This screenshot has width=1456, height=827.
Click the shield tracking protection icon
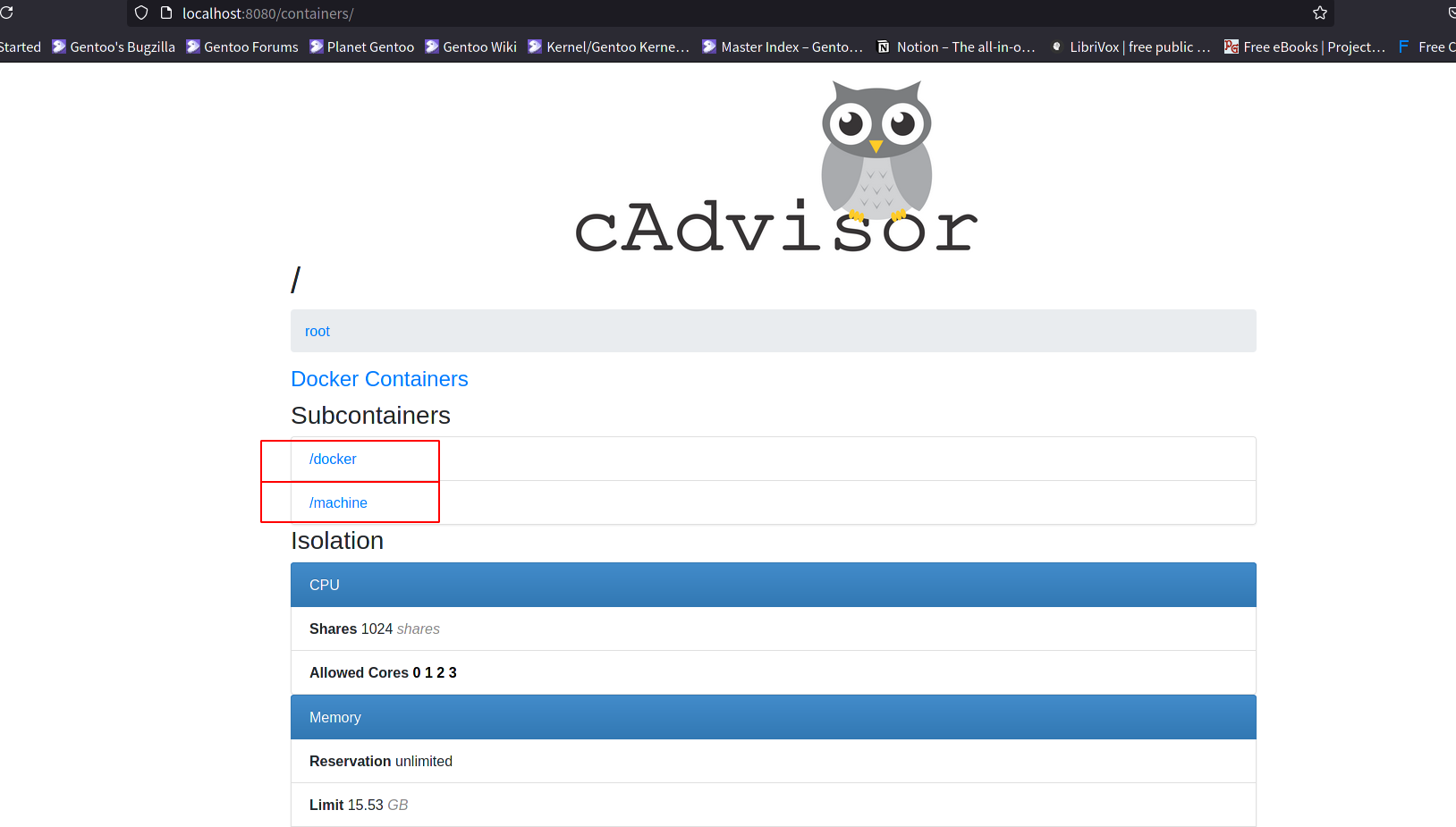point(141,13)
